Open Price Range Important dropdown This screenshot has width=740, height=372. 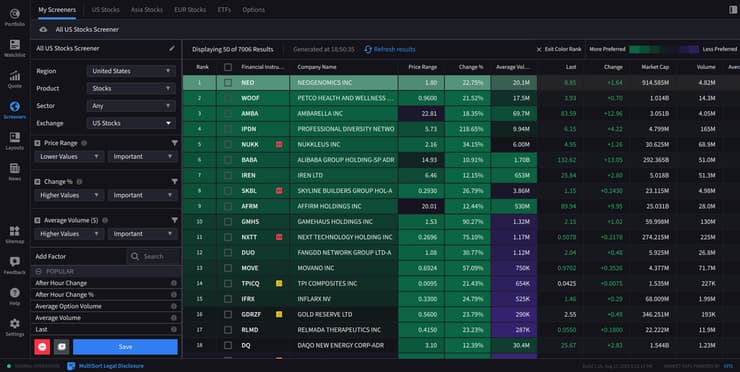click(143, 157)
